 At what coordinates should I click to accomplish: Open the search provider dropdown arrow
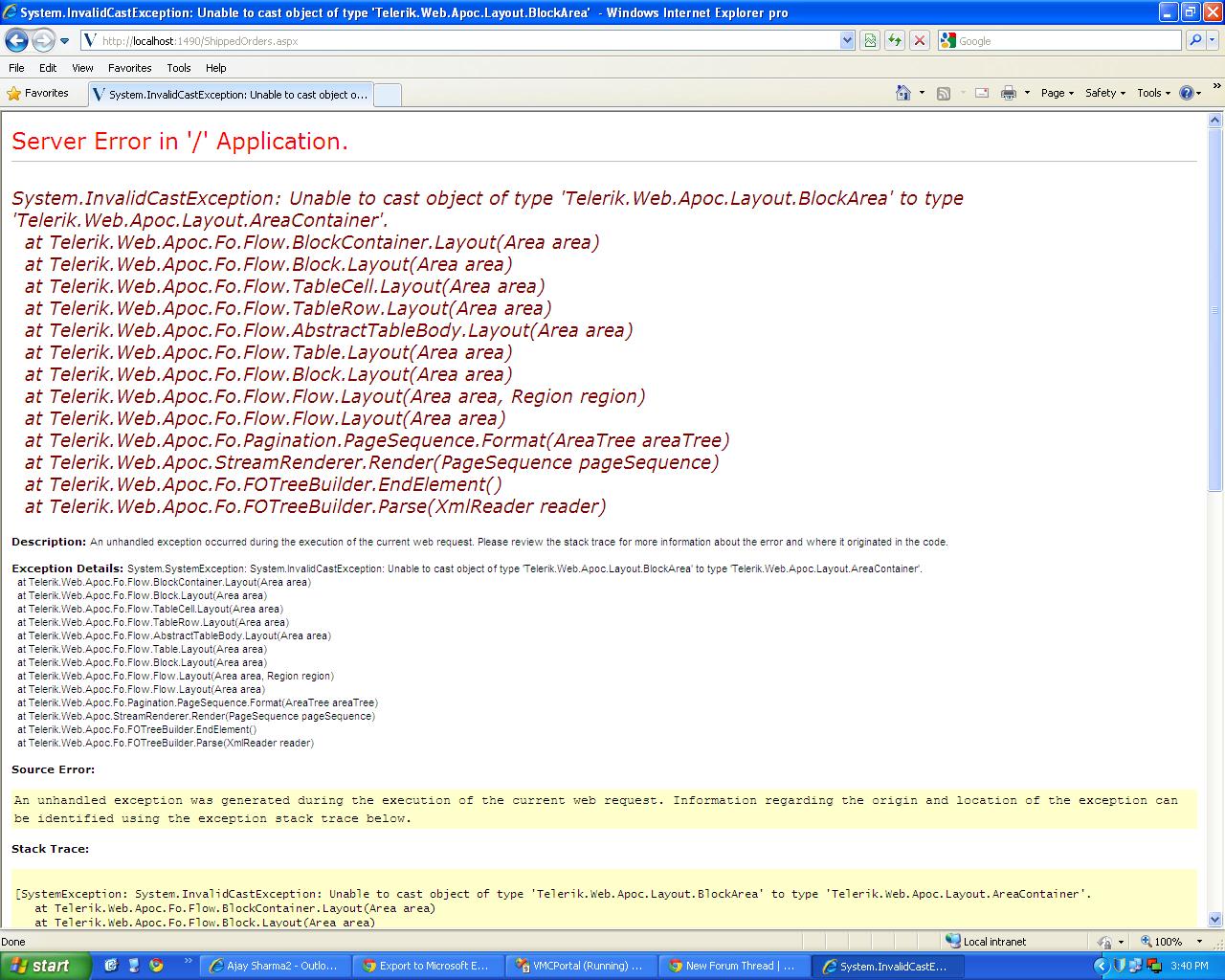tap(1213, 40)
